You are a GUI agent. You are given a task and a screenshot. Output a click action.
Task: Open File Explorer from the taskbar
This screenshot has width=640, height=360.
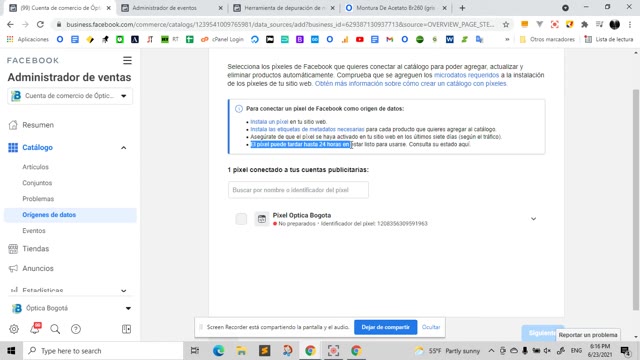click(241, 351)
